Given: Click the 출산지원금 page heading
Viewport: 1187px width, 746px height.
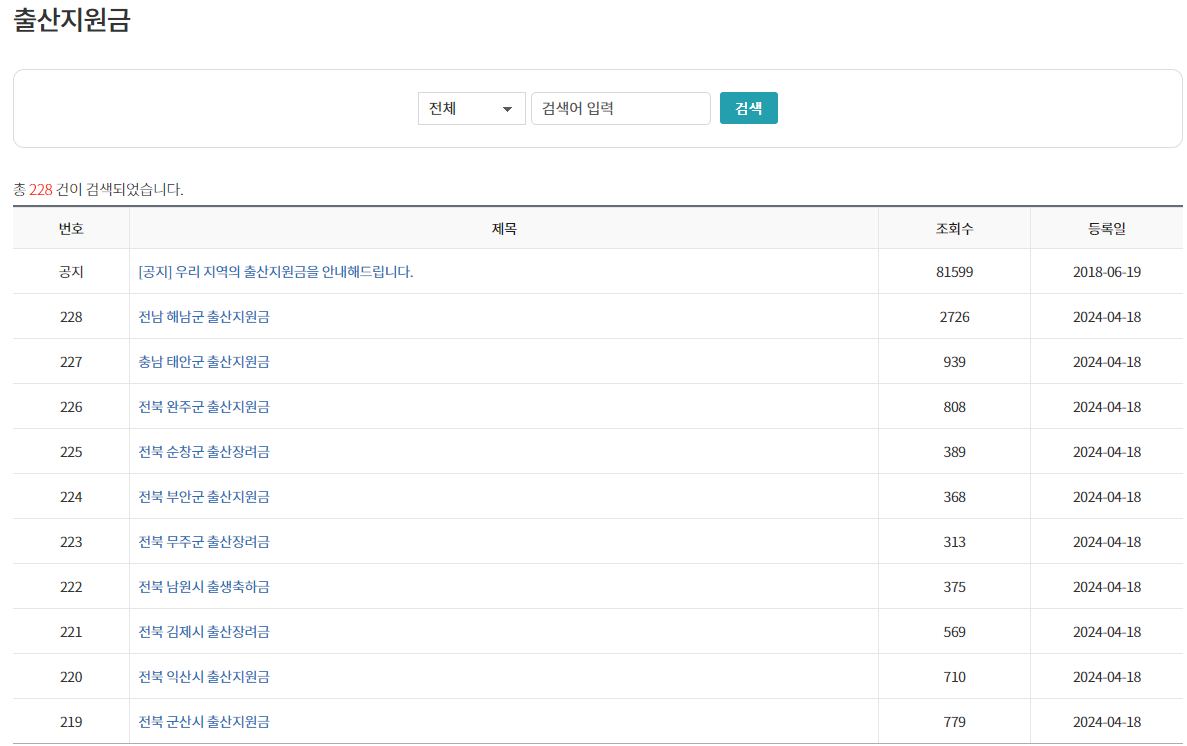Looking at the screenshot, I should (72, 20).
